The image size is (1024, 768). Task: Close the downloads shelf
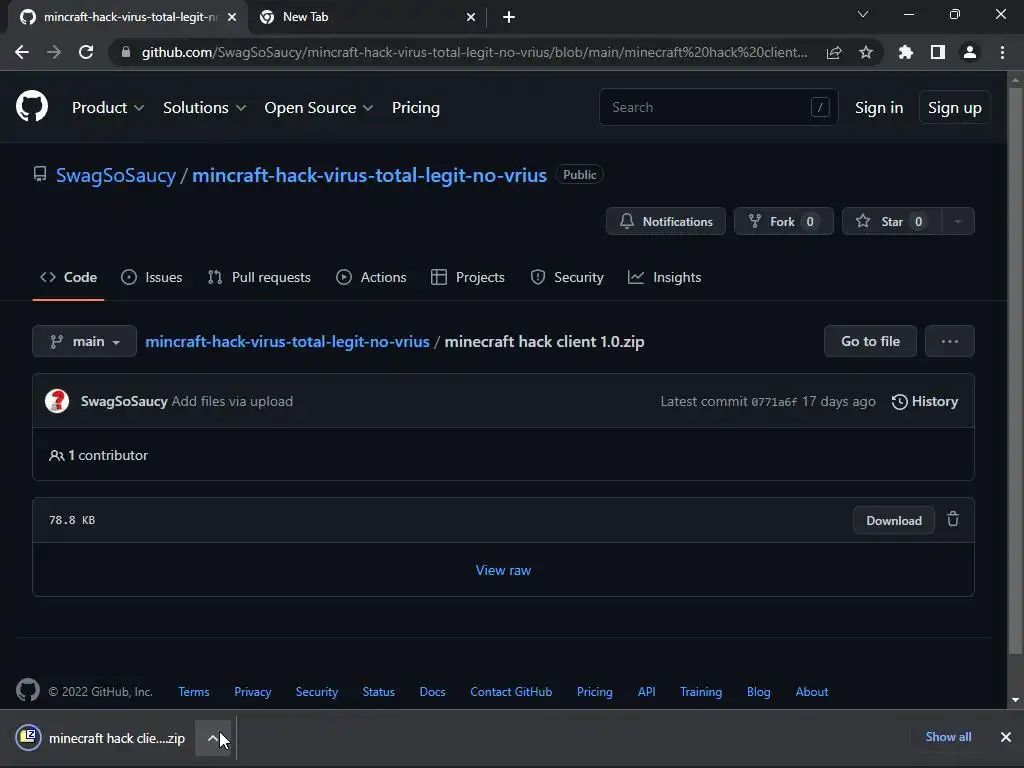[x=1006, y=737]
